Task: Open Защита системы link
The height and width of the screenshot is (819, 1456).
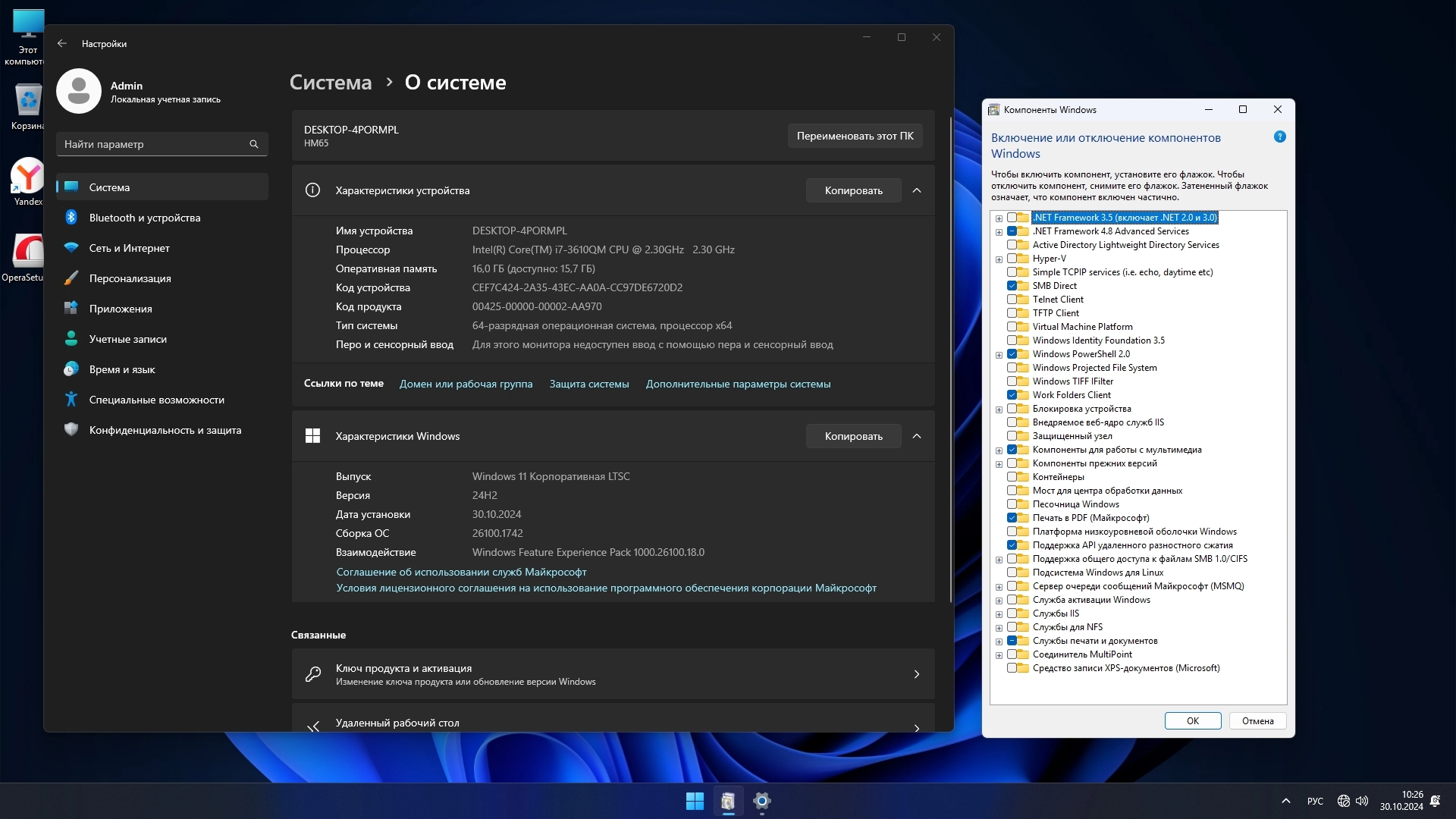Action: pyautogui.click(x=588, y=384)
